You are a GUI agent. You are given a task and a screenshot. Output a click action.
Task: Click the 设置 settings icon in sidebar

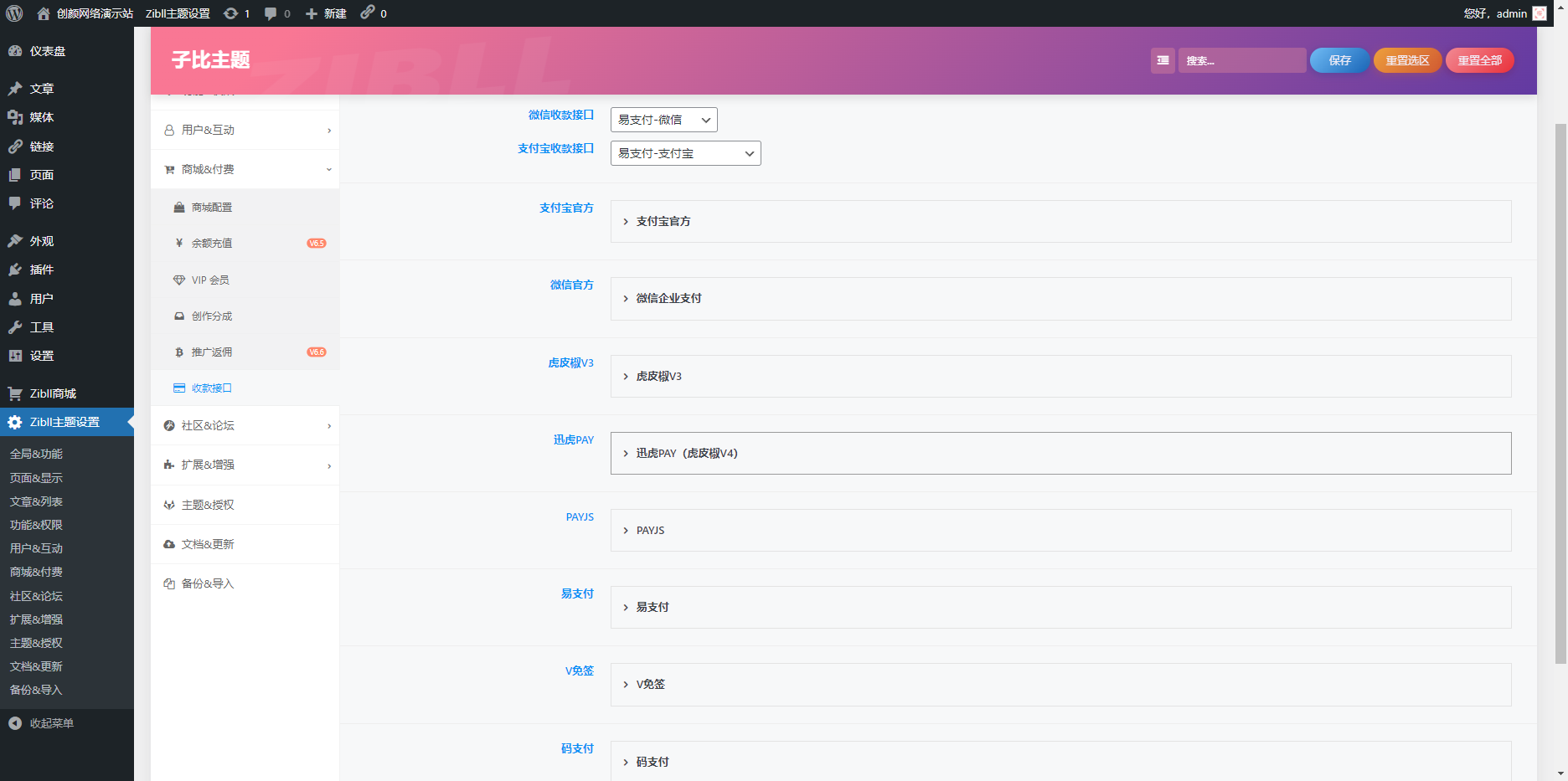coord(15,356)
